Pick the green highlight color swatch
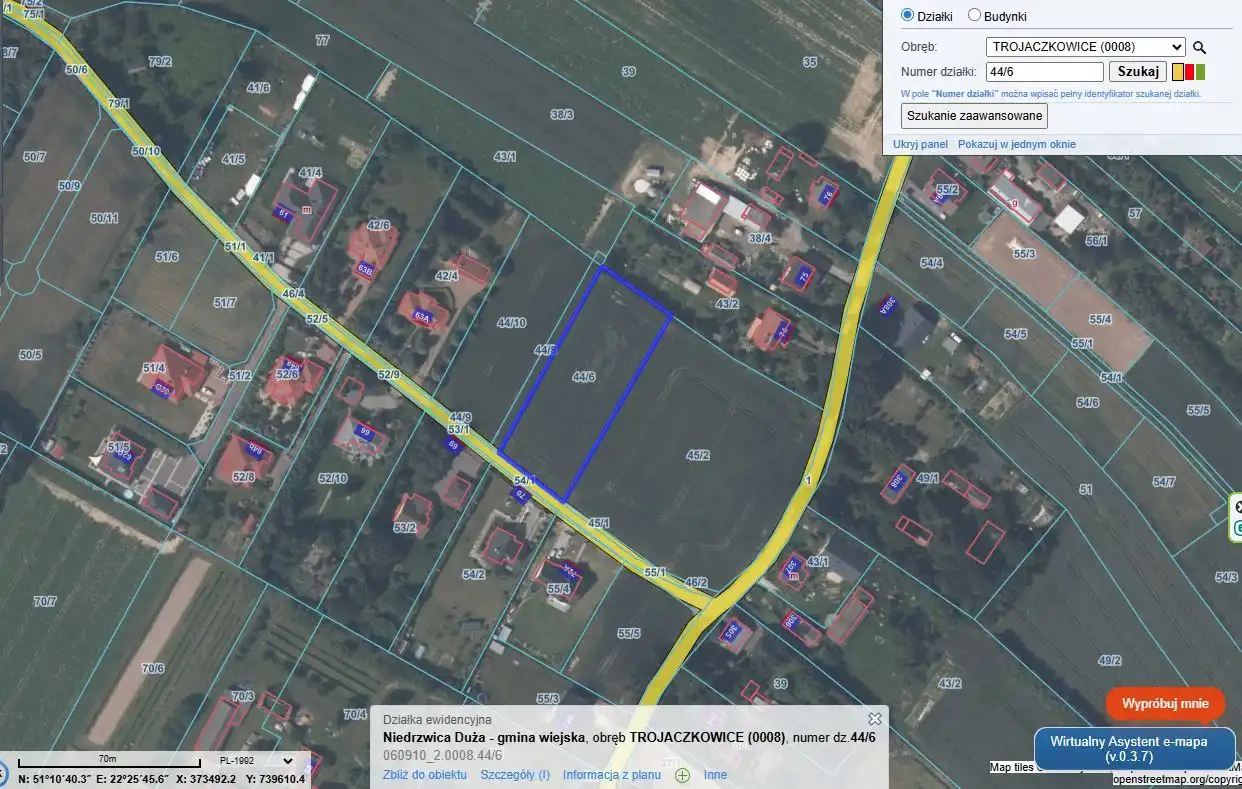 click(1201, 72)
